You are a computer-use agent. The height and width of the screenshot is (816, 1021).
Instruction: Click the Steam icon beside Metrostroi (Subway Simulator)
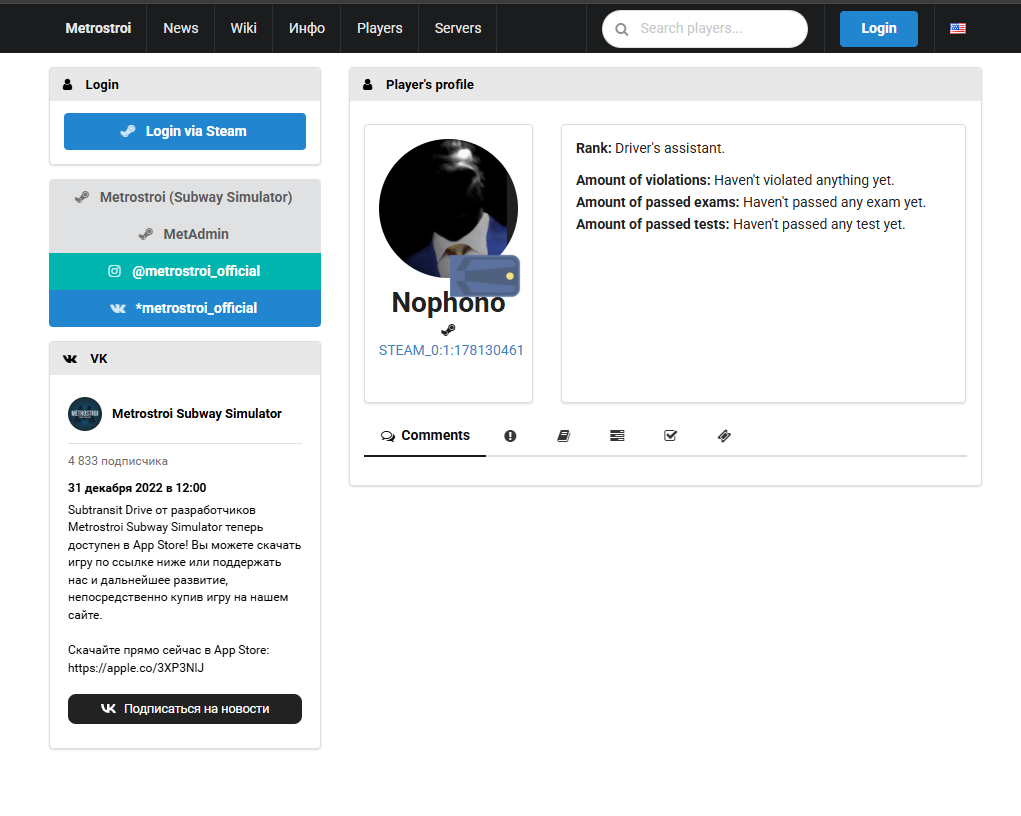82,197
